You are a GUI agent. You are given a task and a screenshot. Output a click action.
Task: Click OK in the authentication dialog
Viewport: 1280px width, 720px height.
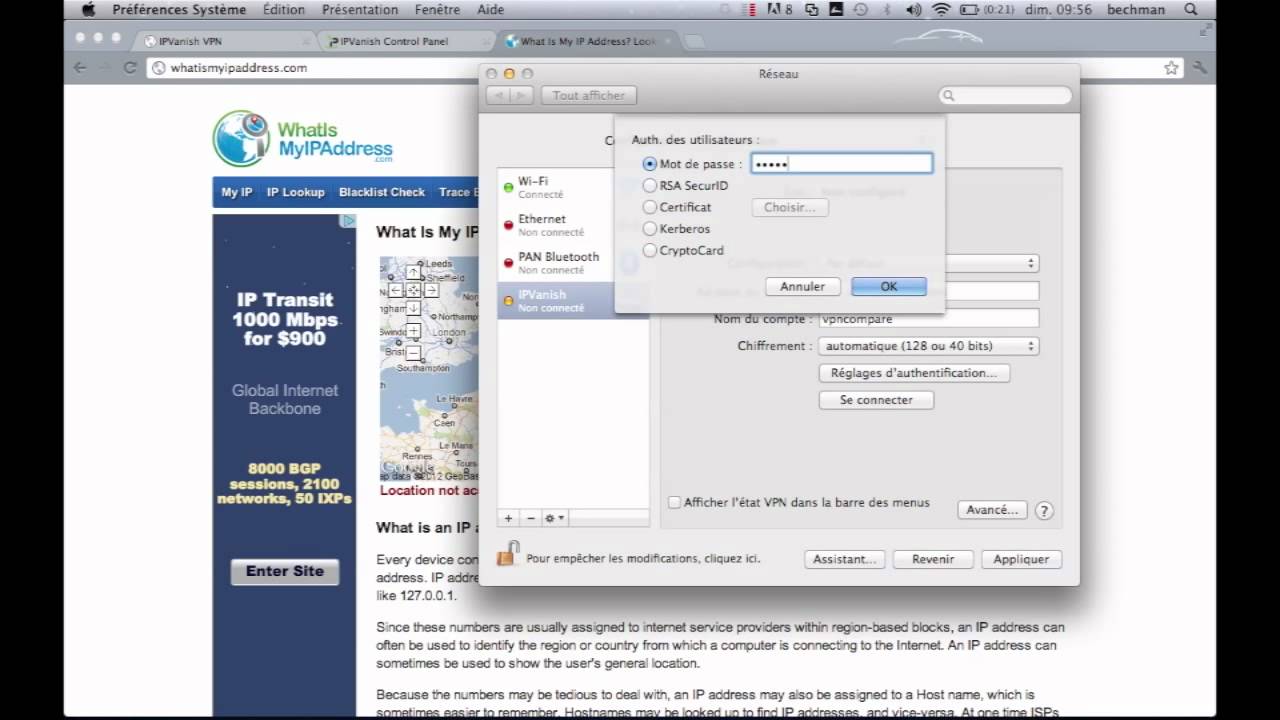(889, 287)
